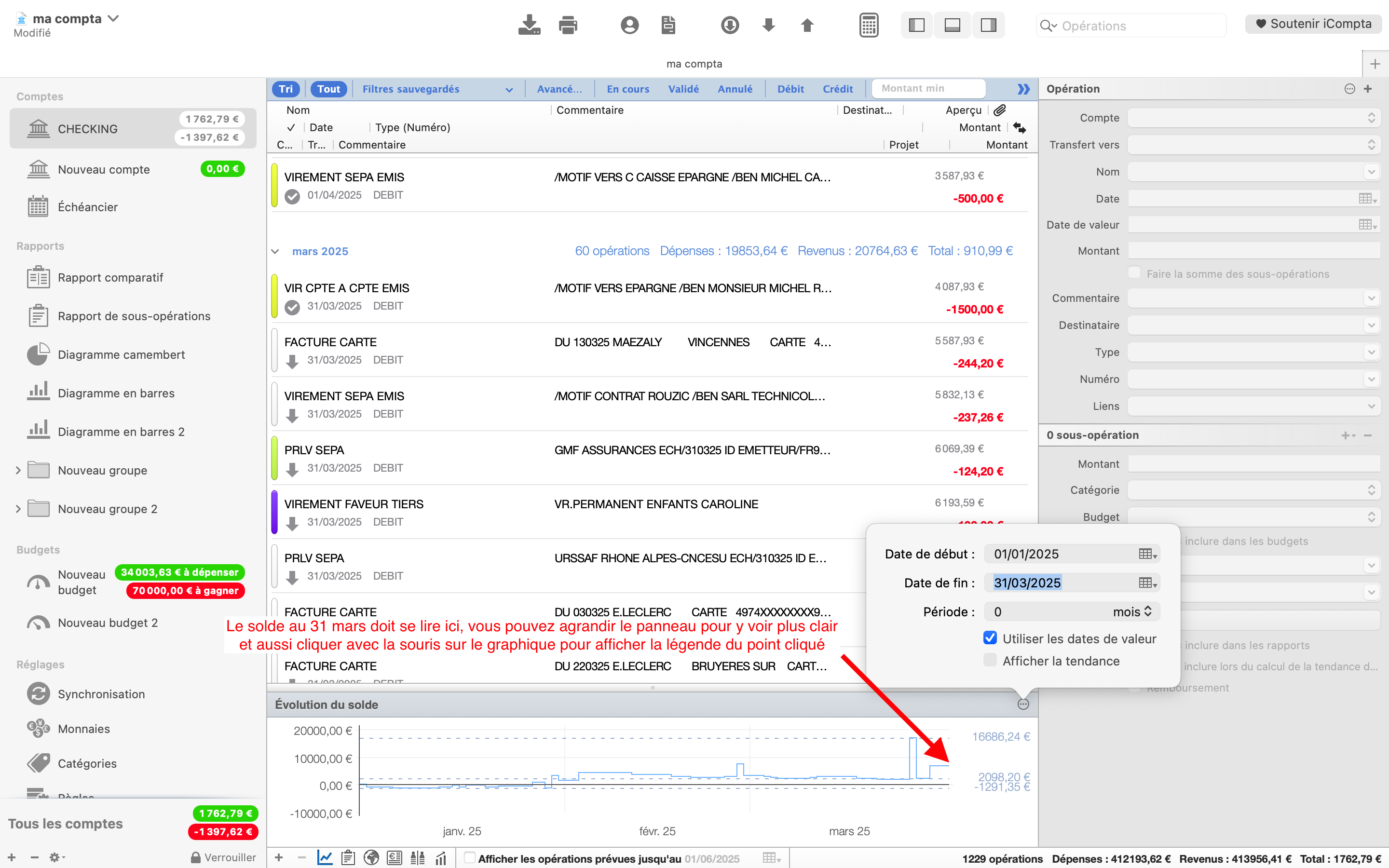
Task: Click the yellow color tag on VIREMENT SEPA EMIS 01/04
Action: tap(274, 185)
